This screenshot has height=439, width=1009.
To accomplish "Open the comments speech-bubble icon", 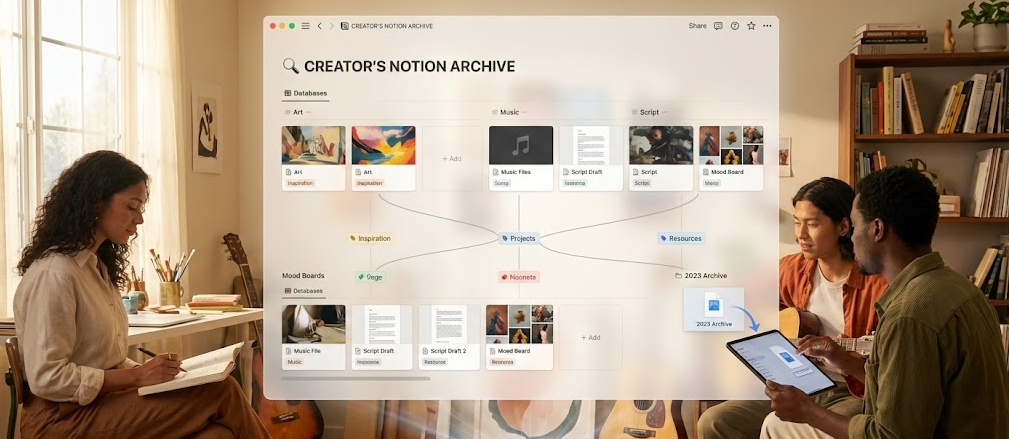I will (x=718, y=26).
